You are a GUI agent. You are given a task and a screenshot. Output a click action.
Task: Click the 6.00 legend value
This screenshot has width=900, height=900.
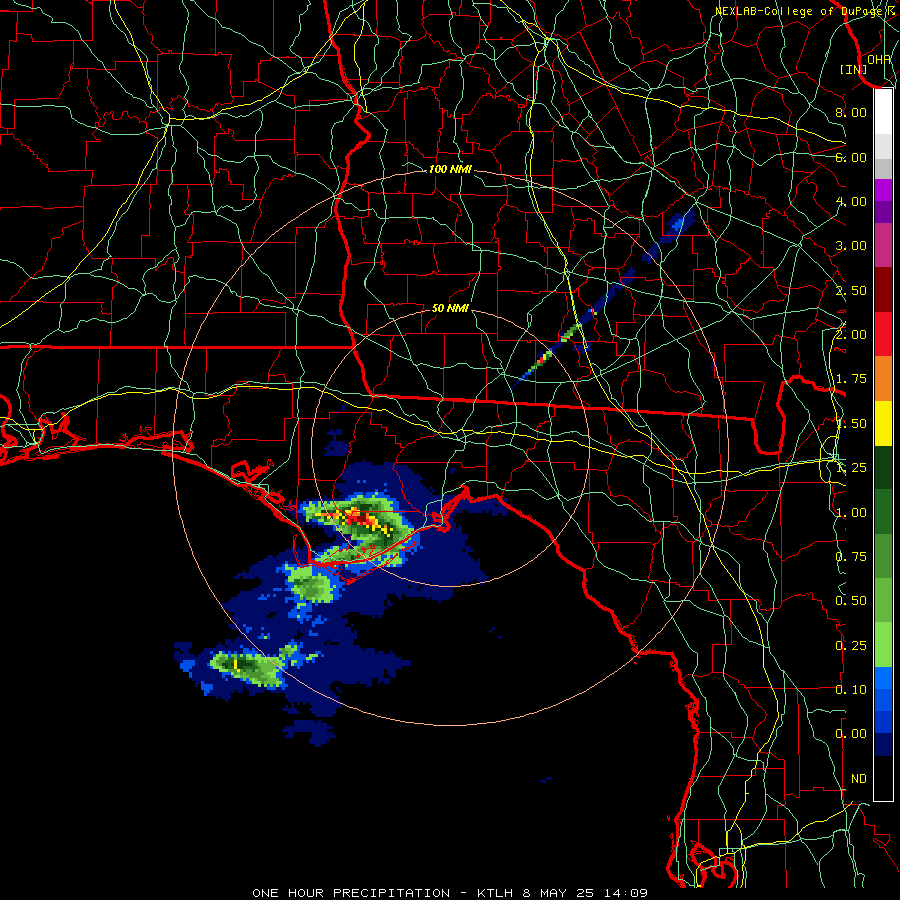(x=851, y=157)
